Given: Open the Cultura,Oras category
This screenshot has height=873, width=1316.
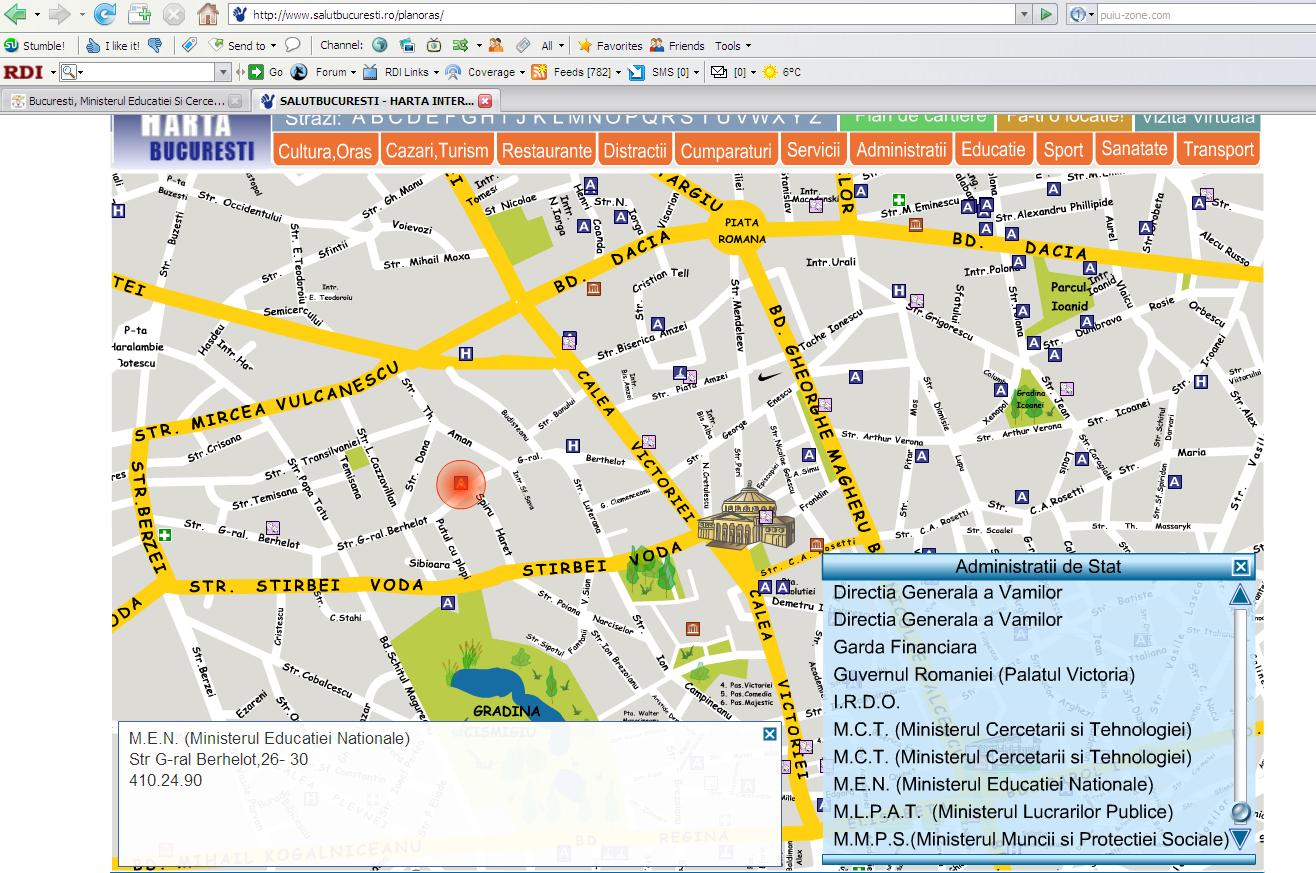Looking at the screenshot, I should [325, 151].
